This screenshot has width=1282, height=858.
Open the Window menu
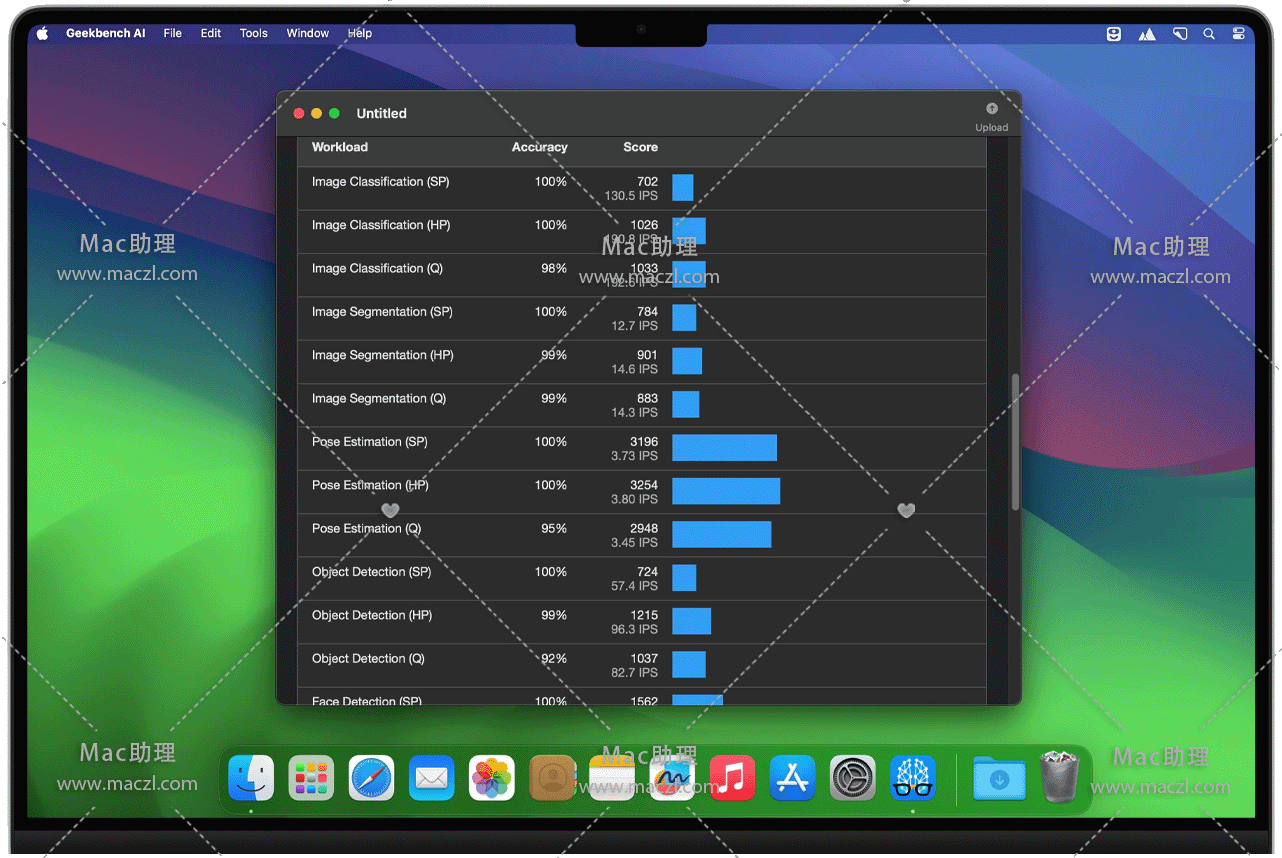coord(308,33)
